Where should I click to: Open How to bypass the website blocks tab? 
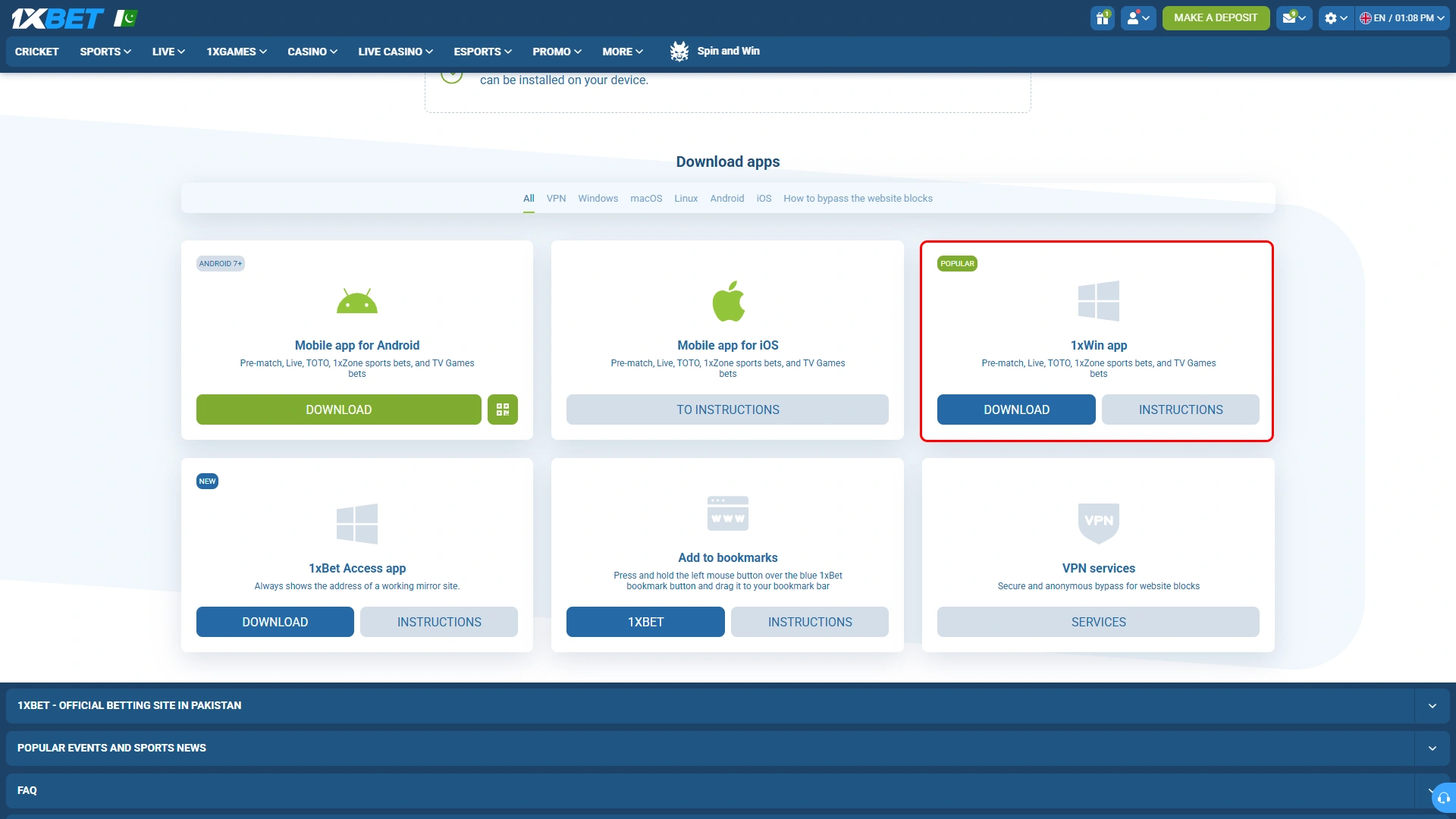click(x=858, y=199)
